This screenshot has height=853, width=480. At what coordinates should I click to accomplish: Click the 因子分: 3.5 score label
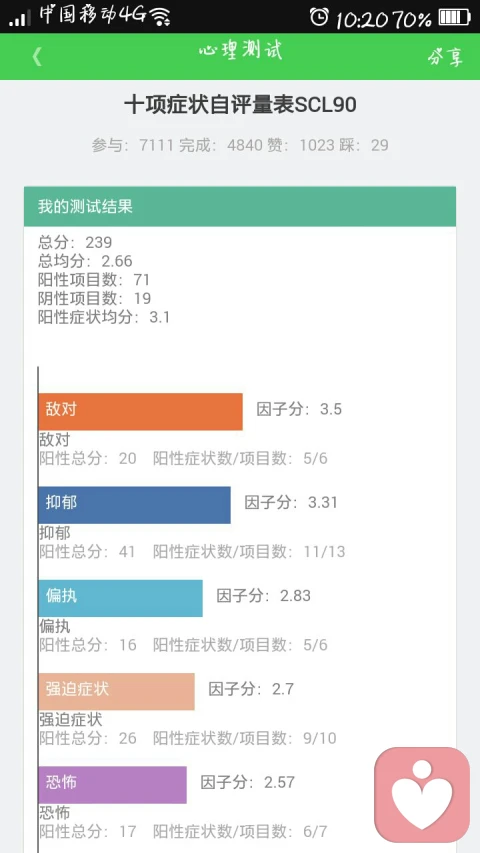[299, 409]
